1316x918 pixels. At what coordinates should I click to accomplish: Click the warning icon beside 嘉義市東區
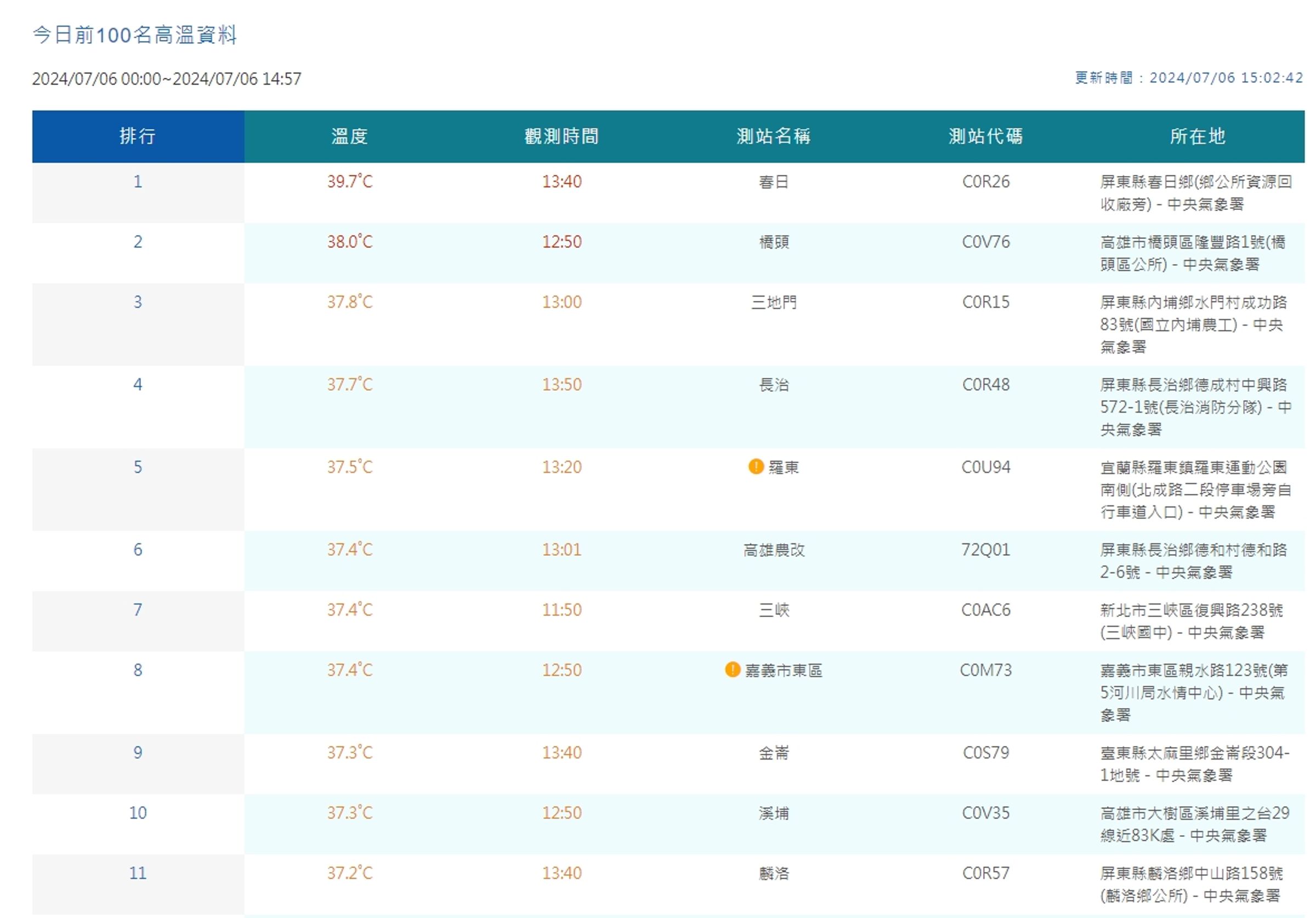[733, 669]
